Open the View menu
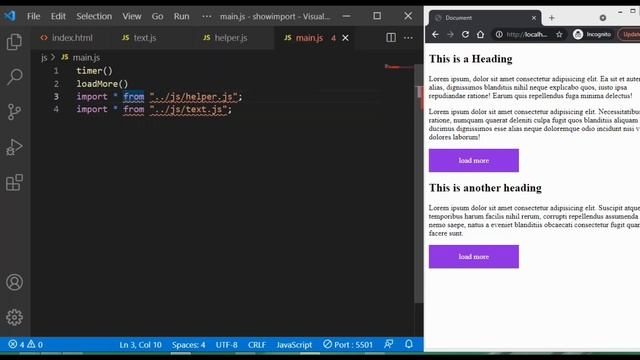 click(131, 16)
